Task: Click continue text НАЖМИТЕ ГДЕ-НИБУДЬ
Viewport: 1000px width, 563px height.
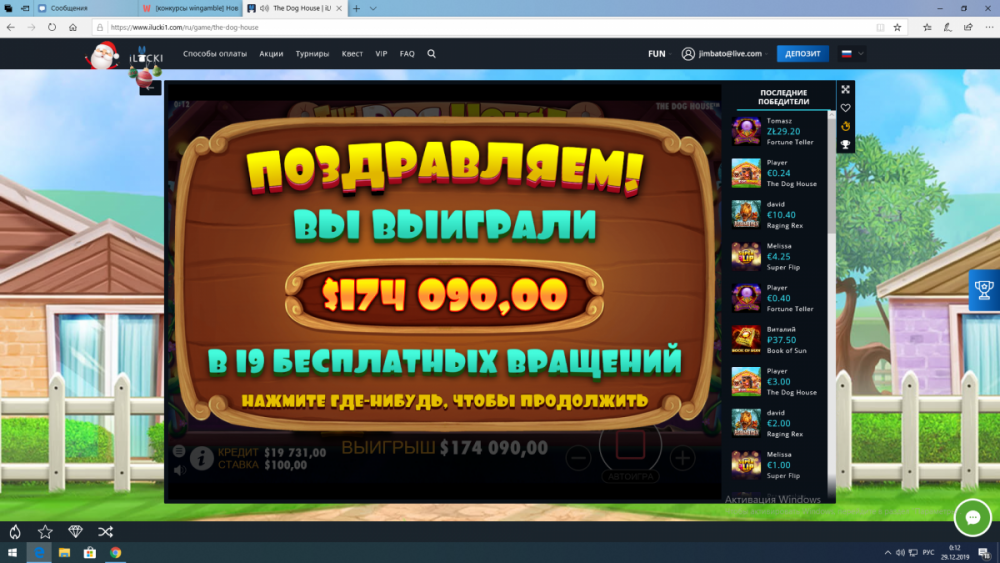Action: (x=445, y=401)
